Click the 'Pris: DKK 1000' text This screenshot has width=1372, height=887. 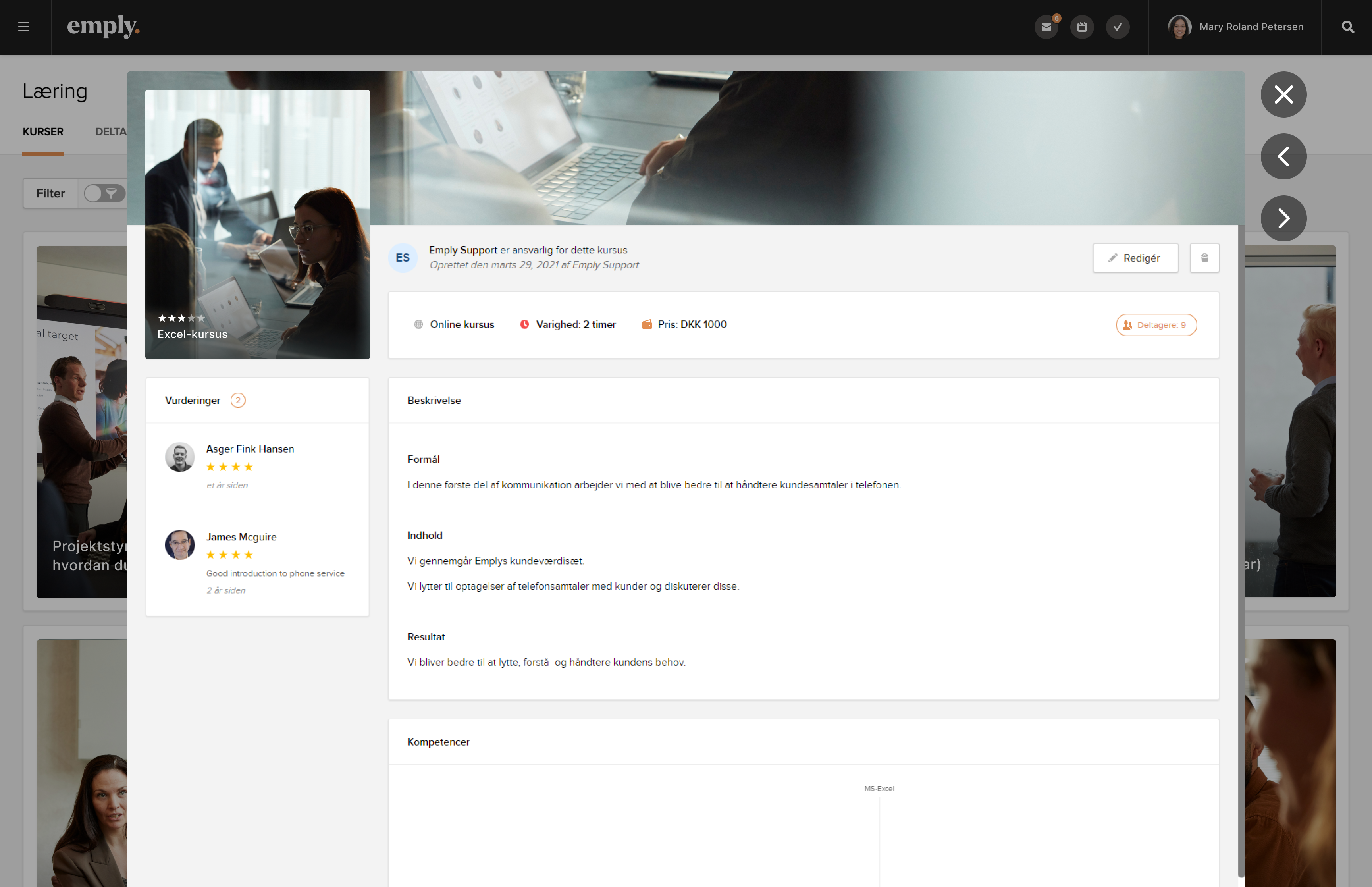pos(692,324)
